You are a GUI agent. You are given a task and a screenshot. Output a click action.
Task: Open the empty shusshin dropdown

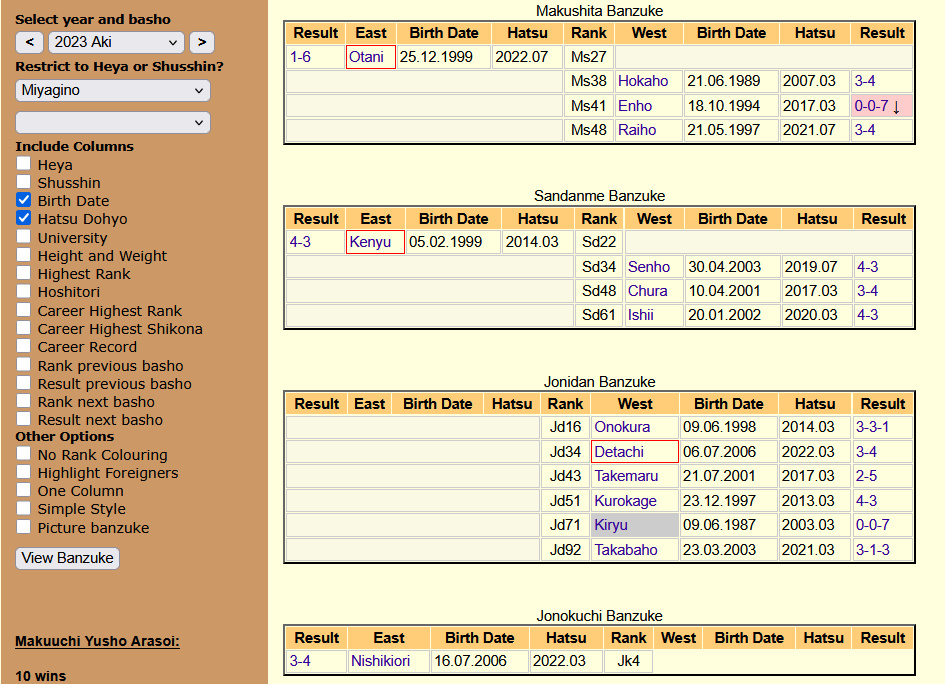pos(113,122)
